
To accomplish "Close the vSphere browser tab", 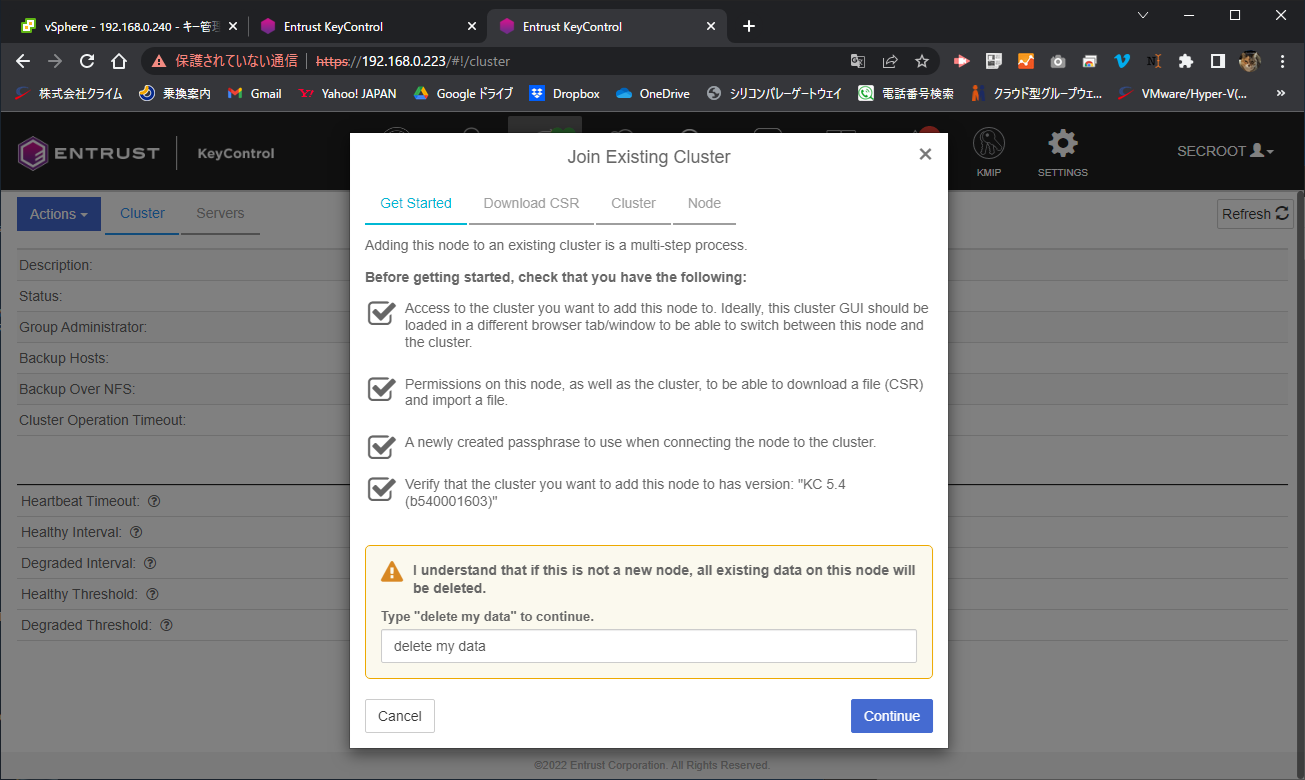I will point(233,26).
